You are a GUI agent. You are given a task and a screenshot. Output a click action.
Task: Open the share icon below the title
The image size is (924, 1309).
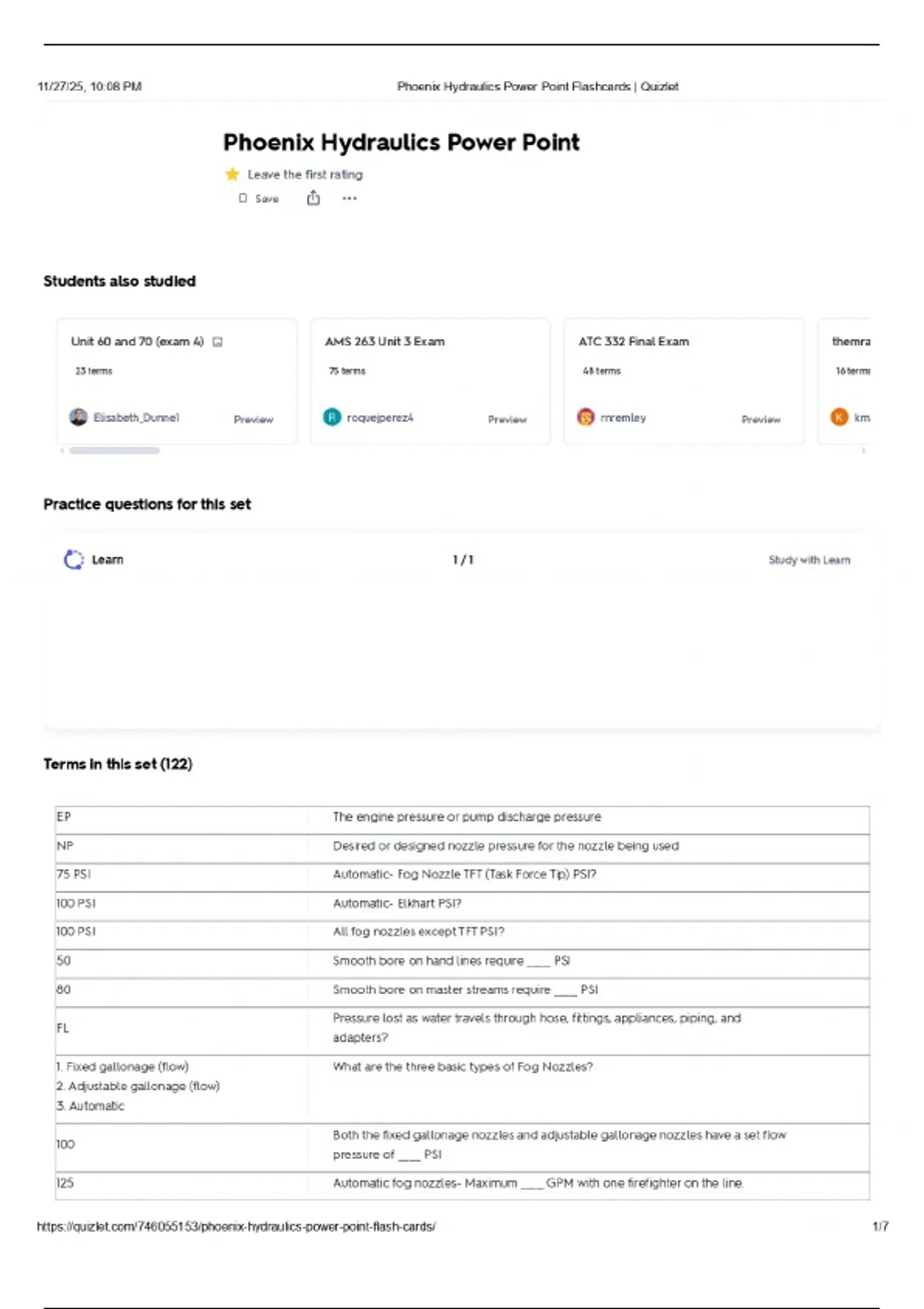click(313, 198)
